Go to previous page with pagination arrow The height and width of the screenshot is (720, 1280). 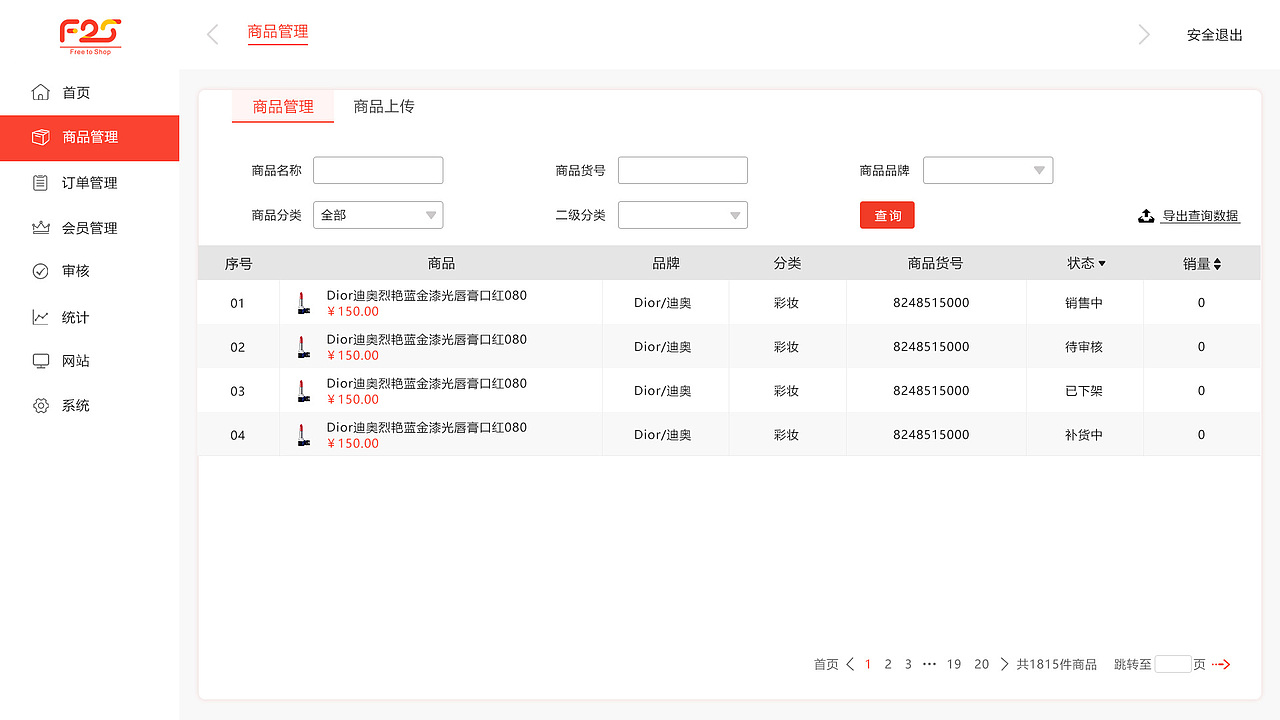point(850,664)
